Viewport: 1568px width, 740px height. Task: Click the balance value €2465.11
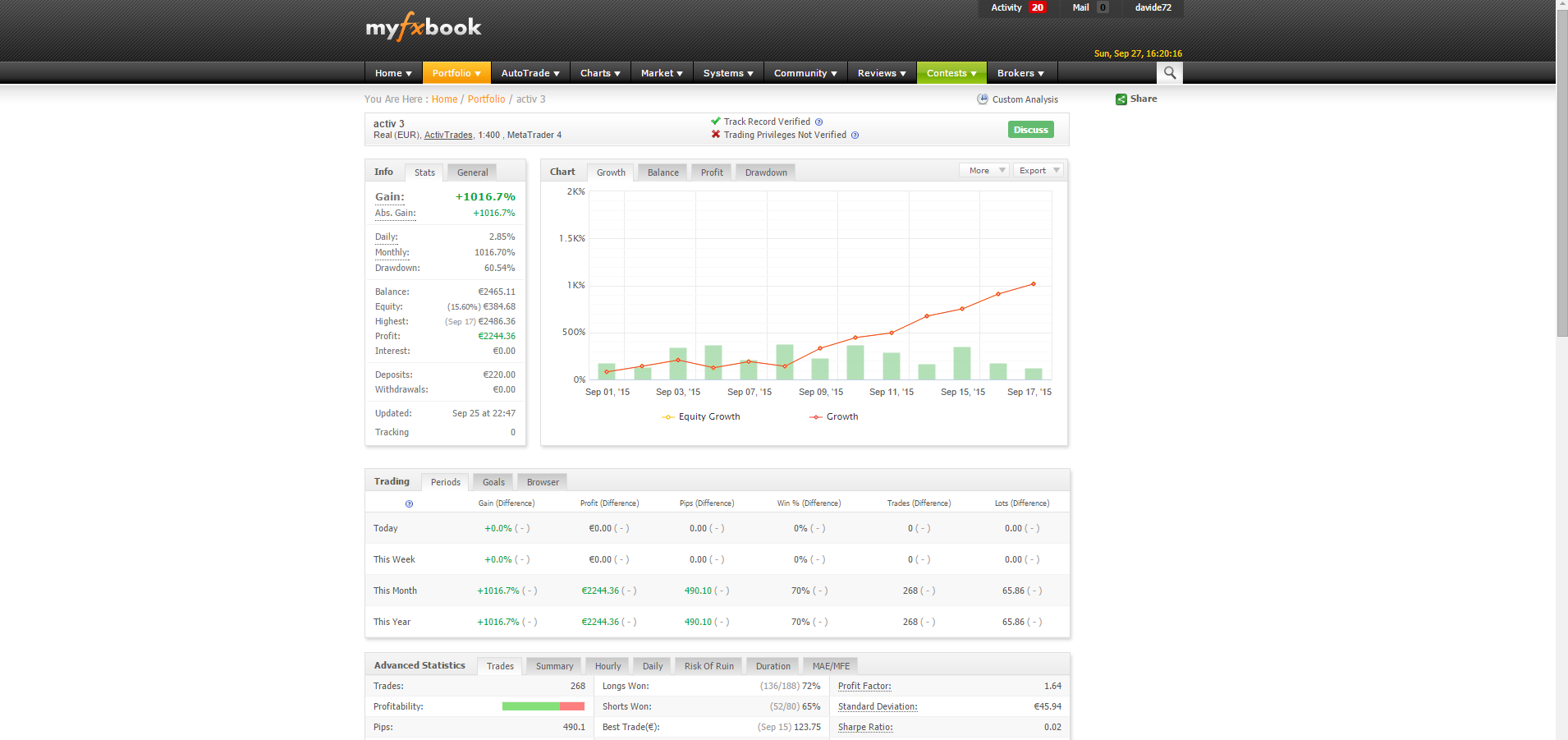pos(497,292)
